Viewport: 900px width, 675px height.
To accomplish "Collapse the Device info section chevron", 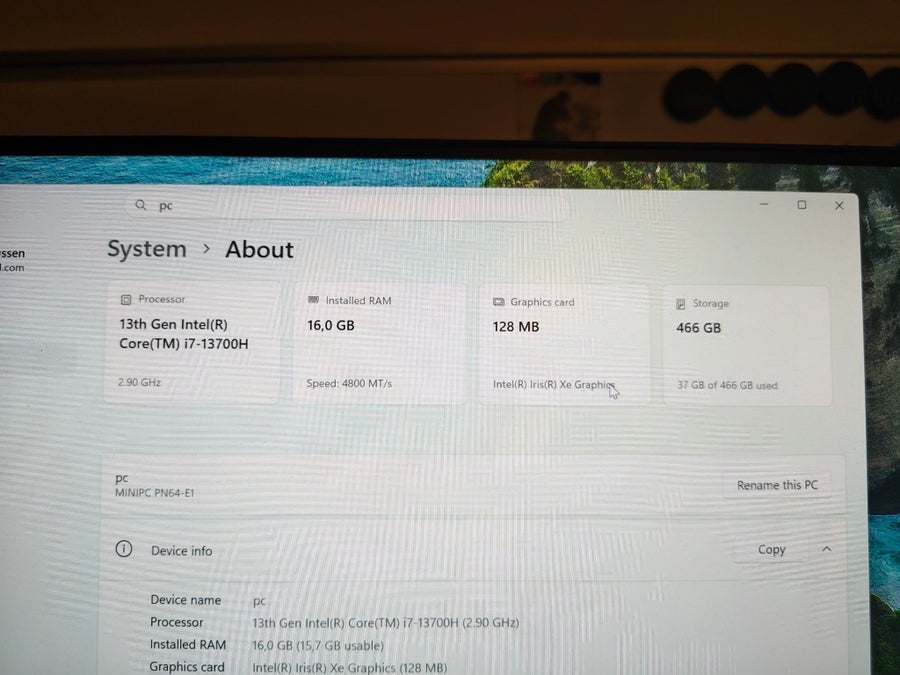I will point(827,549).
